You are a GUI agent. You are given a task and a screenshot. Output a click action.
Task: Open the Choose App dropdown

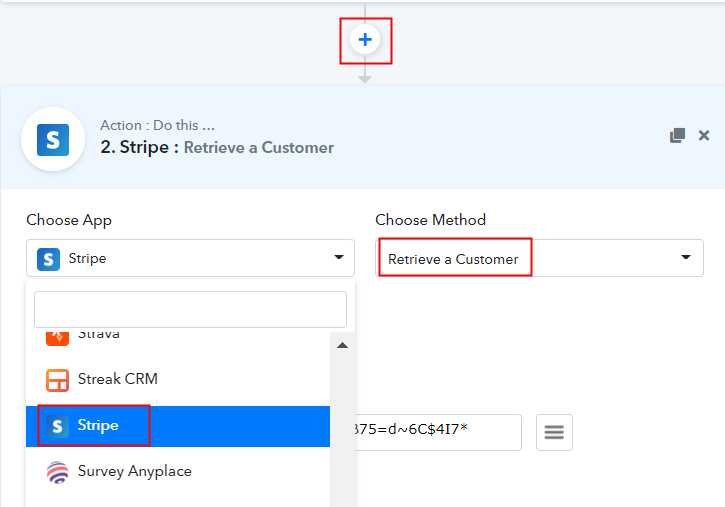[x=190, y=258]
